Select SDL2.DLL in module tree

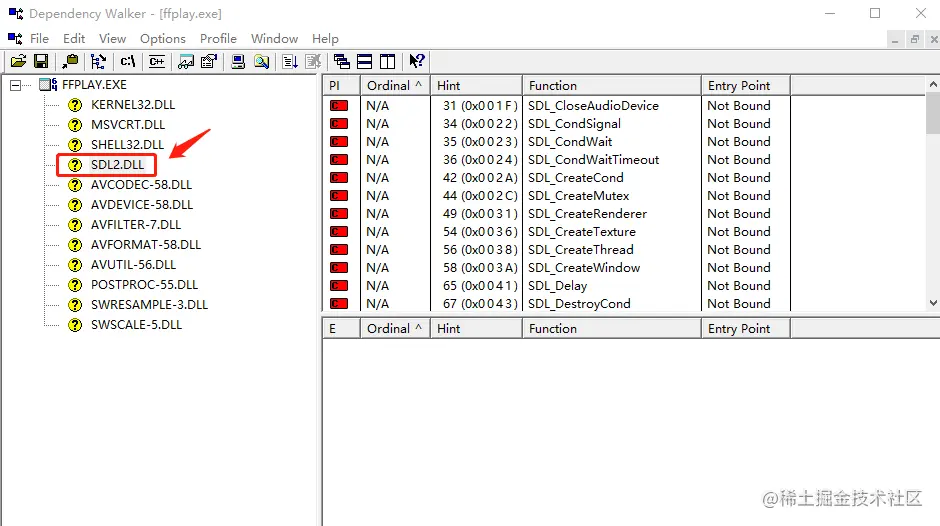coord(118,164)
